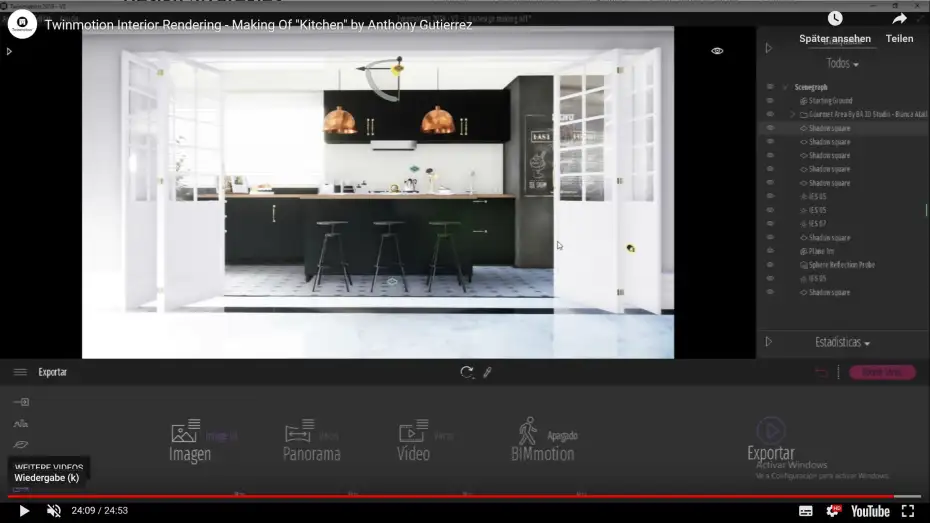Screen dimensions: 930x523
Task: Click the Starting Ground object icon
Action: click(x=804, y=101)
